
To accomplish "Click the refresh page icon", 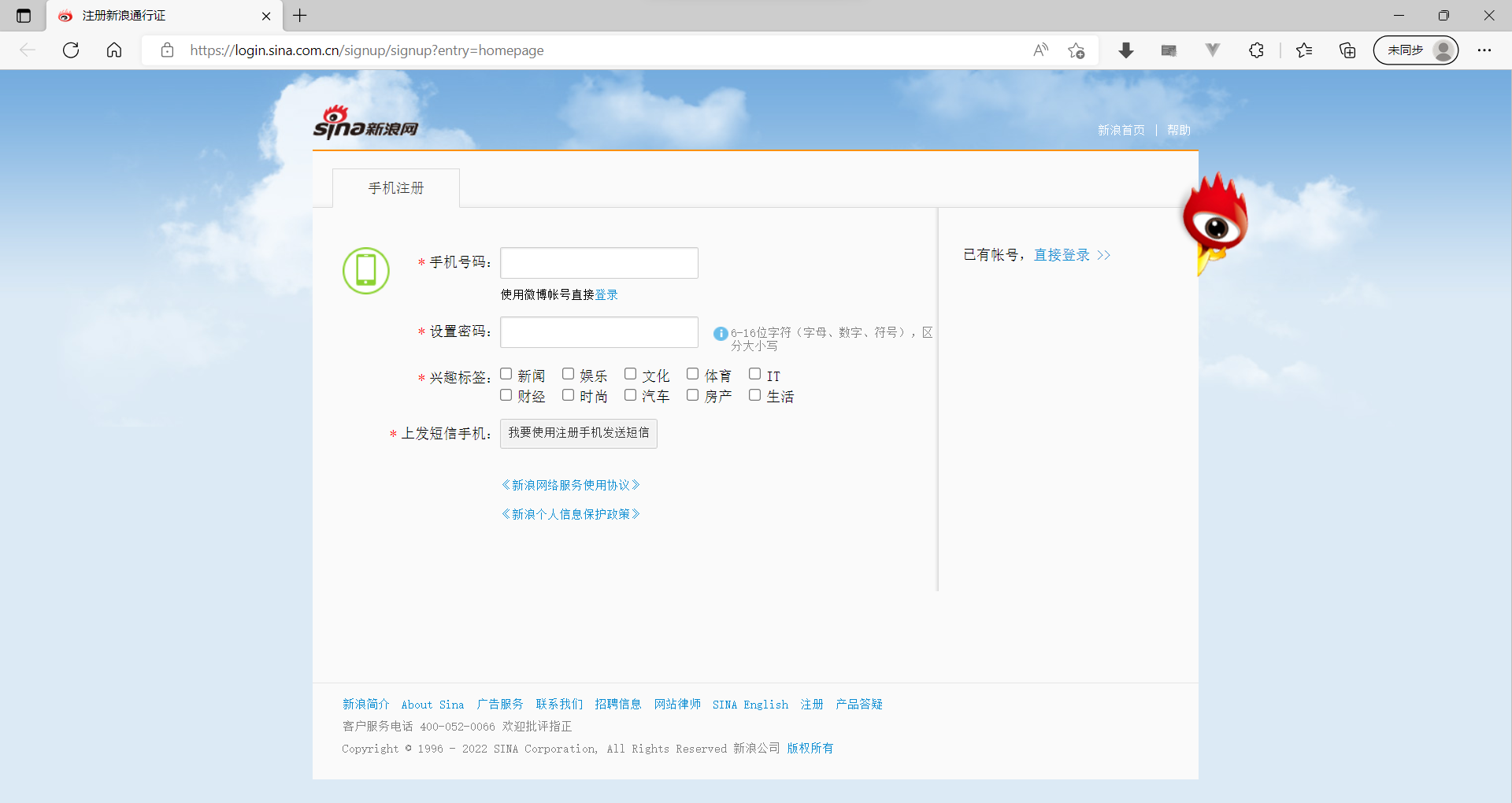I will 71,50.
